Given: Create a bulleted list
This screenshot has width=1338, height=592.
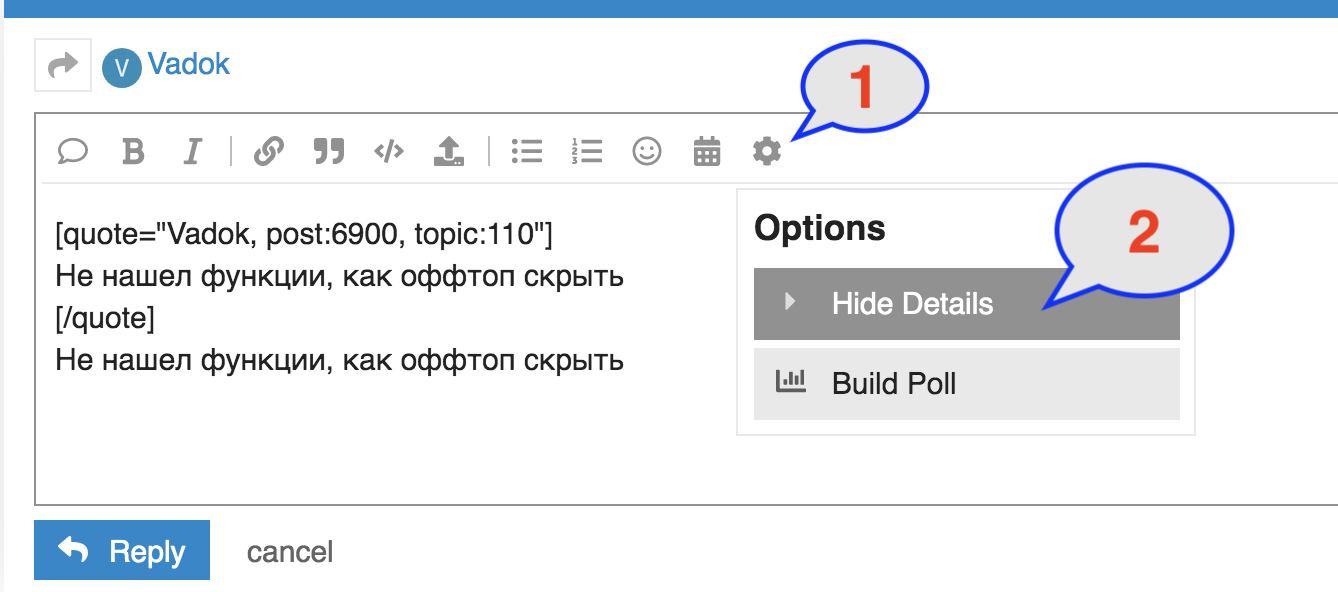Looking at the screenshot, I should 526,151.
